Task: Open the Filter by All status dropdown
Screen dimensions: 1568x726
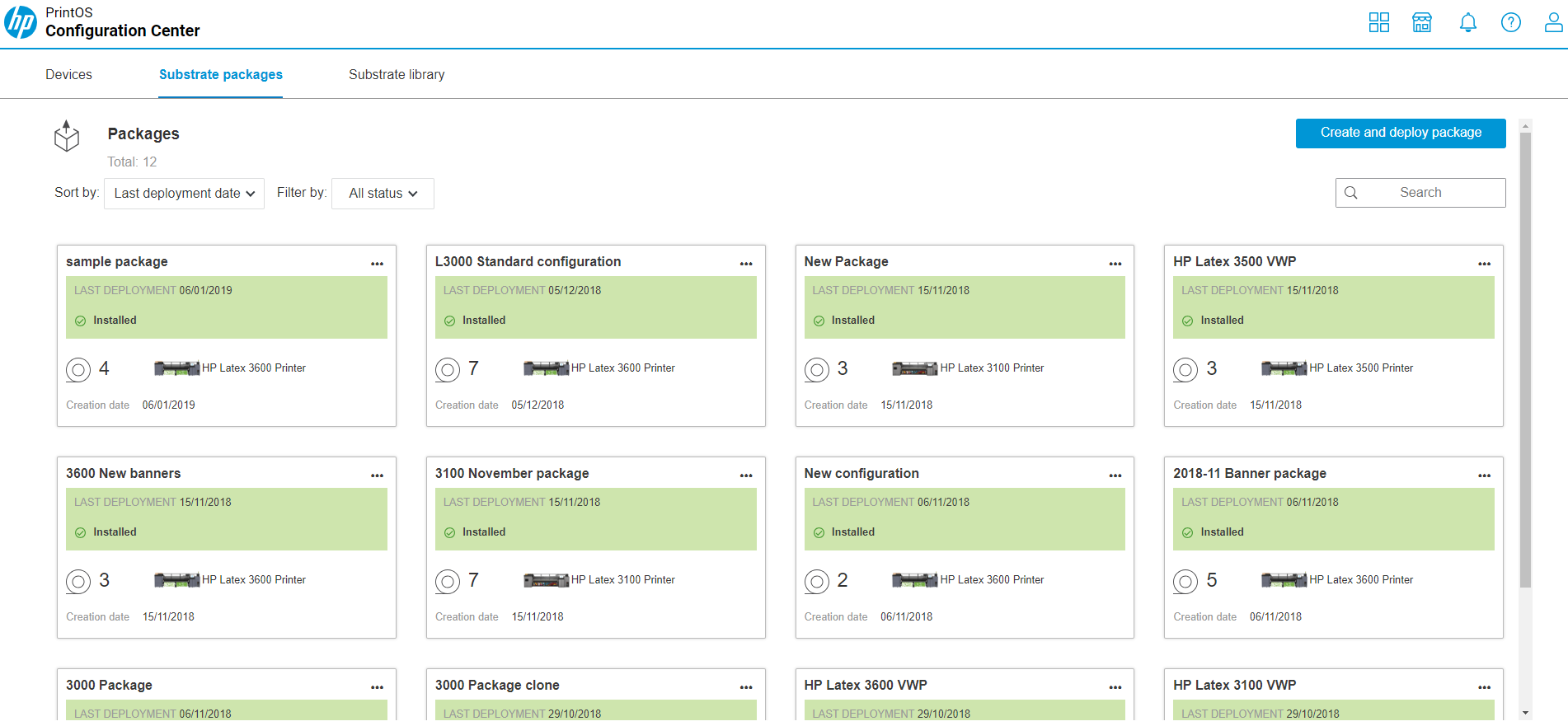Action: [x=383, y=194]
